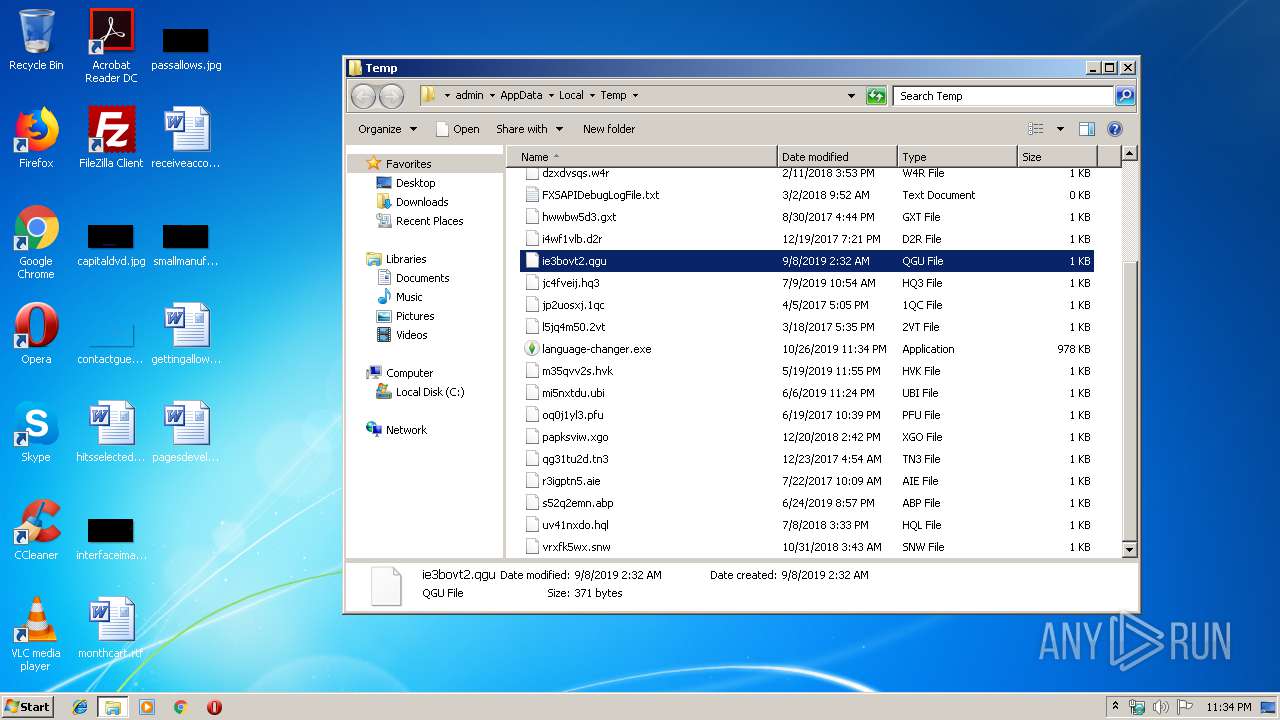Expand the Temp breadcrumb arrow
Image resolution: width=1280 pixels, height=720 pixels.
(634, 96)
